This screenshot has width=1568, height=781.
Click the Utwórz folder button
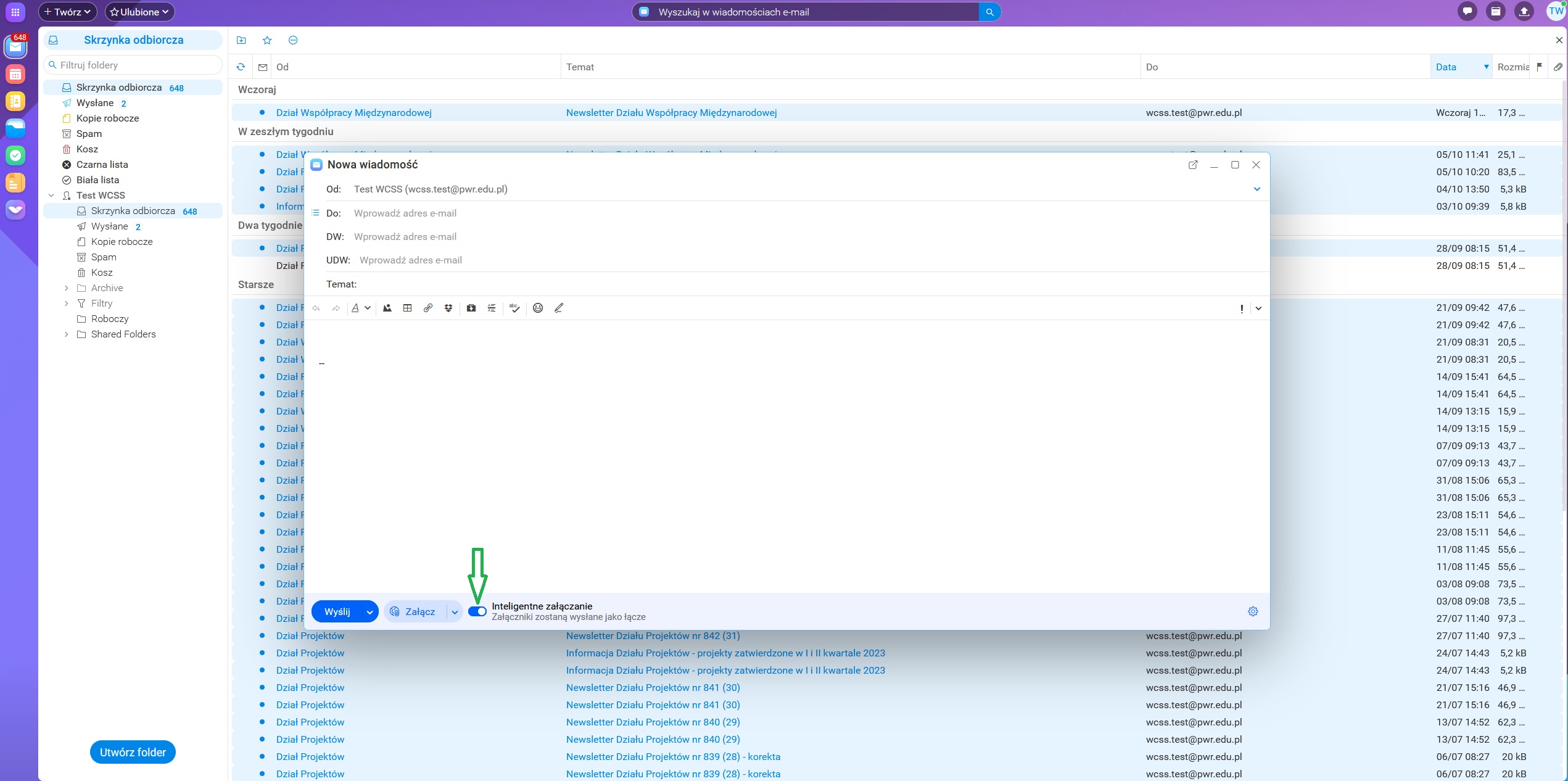(x=133, y=752)
